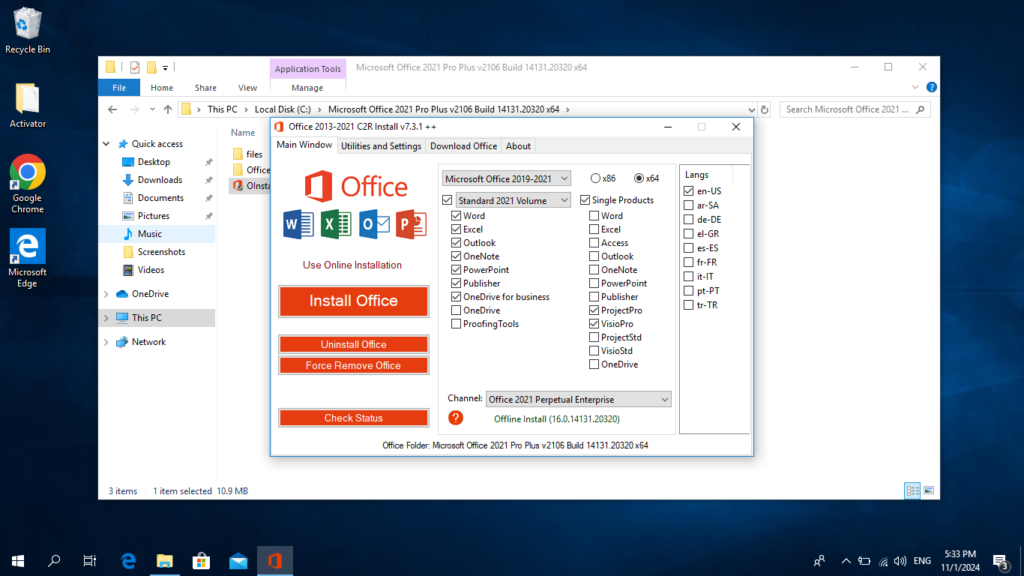
Task: Select the Activator folder on desktop
Action: click(27, 106)
